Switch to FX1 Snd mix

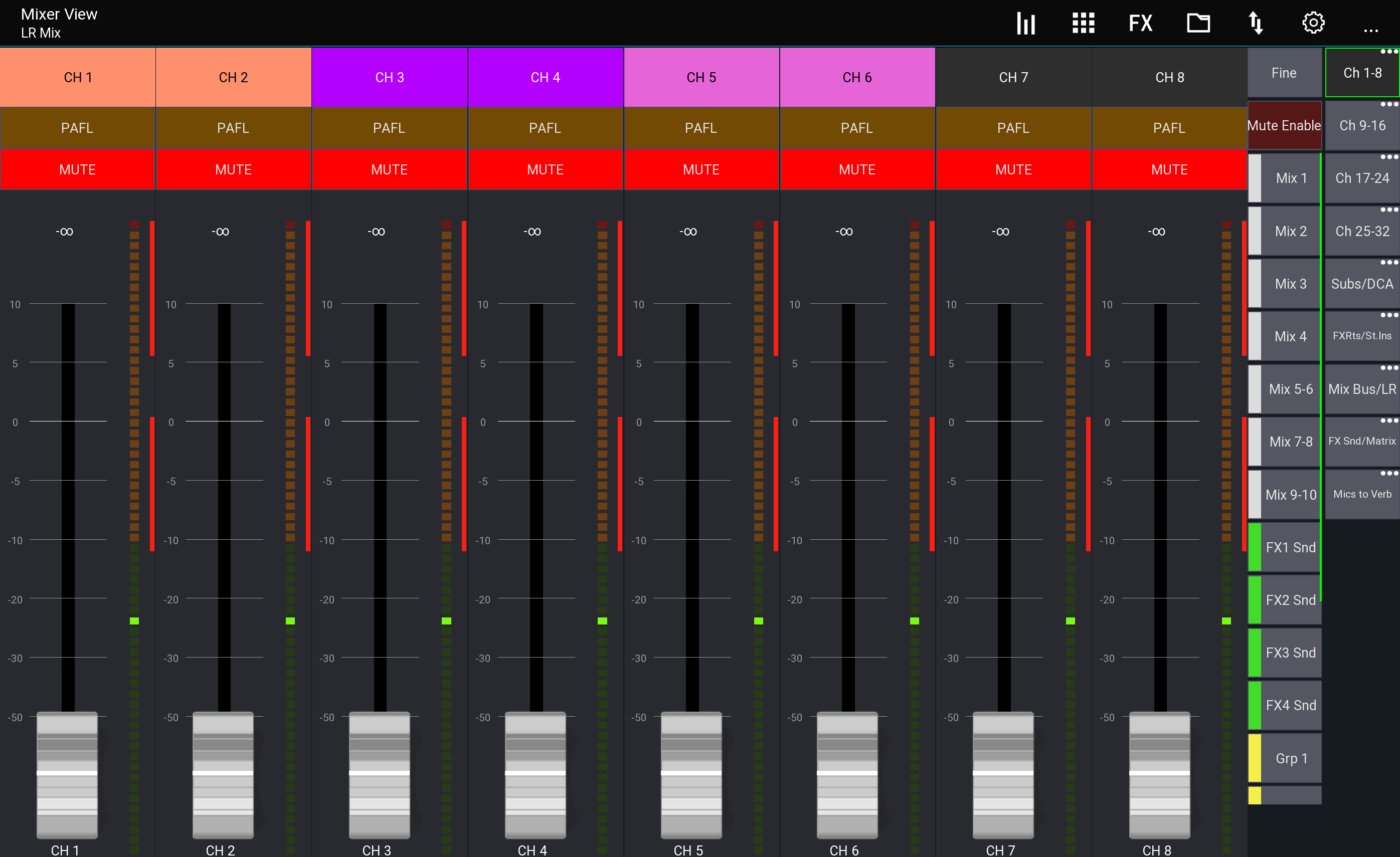click(x=1285, y=547)
